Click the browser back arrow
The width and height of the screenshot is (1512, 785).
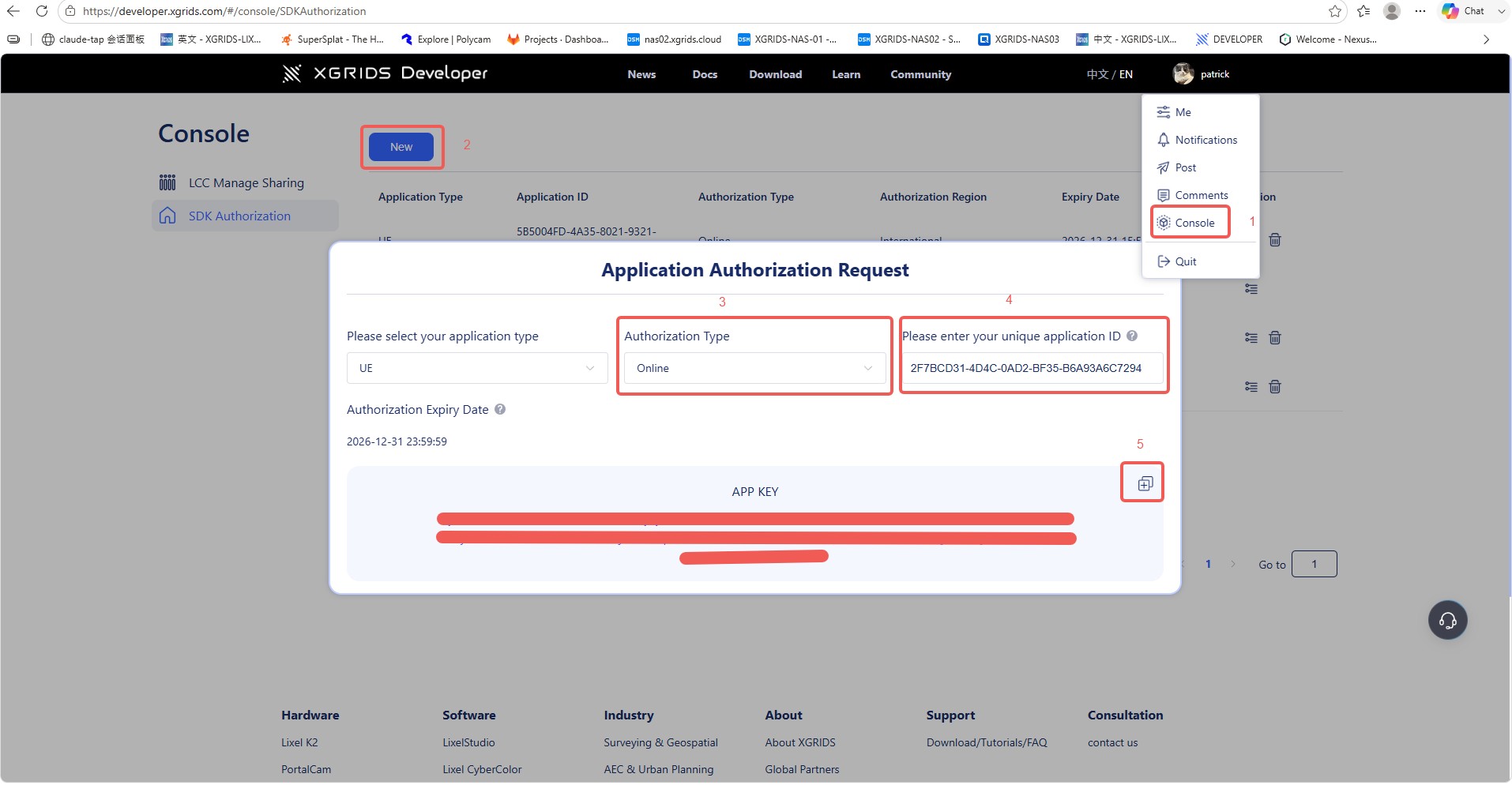tap(13, 11)
